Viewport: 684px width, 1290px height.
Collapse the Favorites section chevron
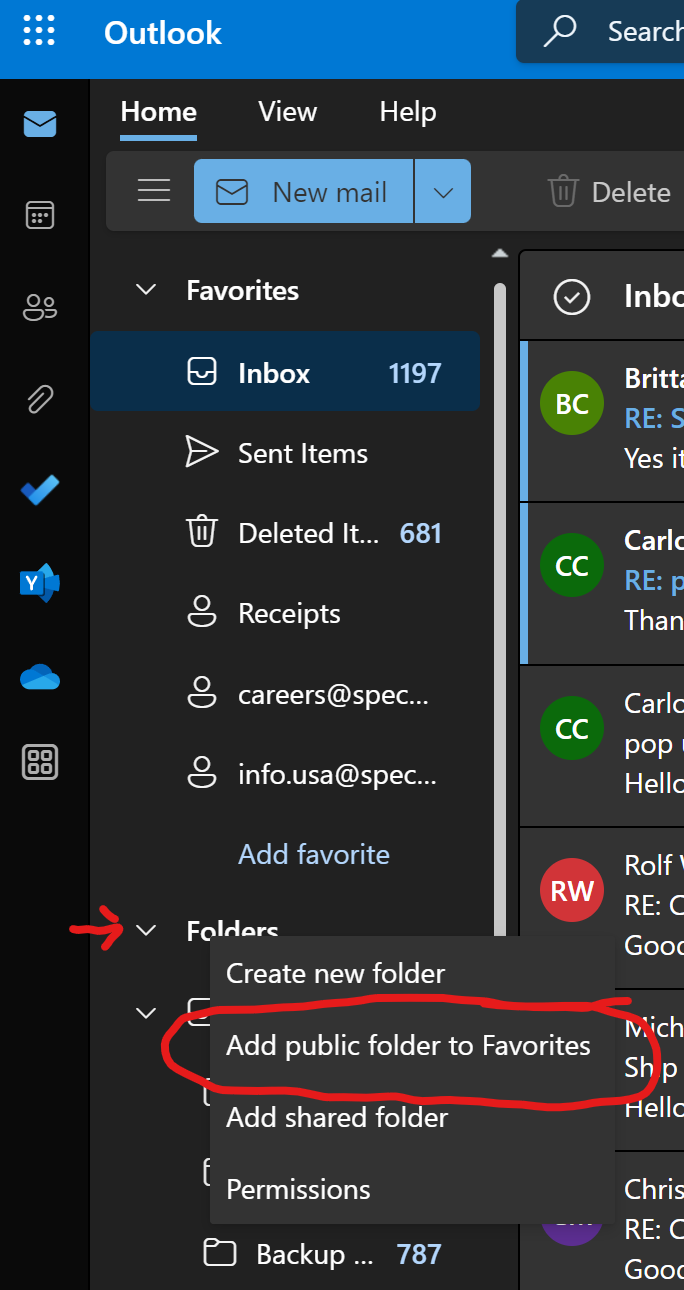pyautogui.click(x=146, y=290)
